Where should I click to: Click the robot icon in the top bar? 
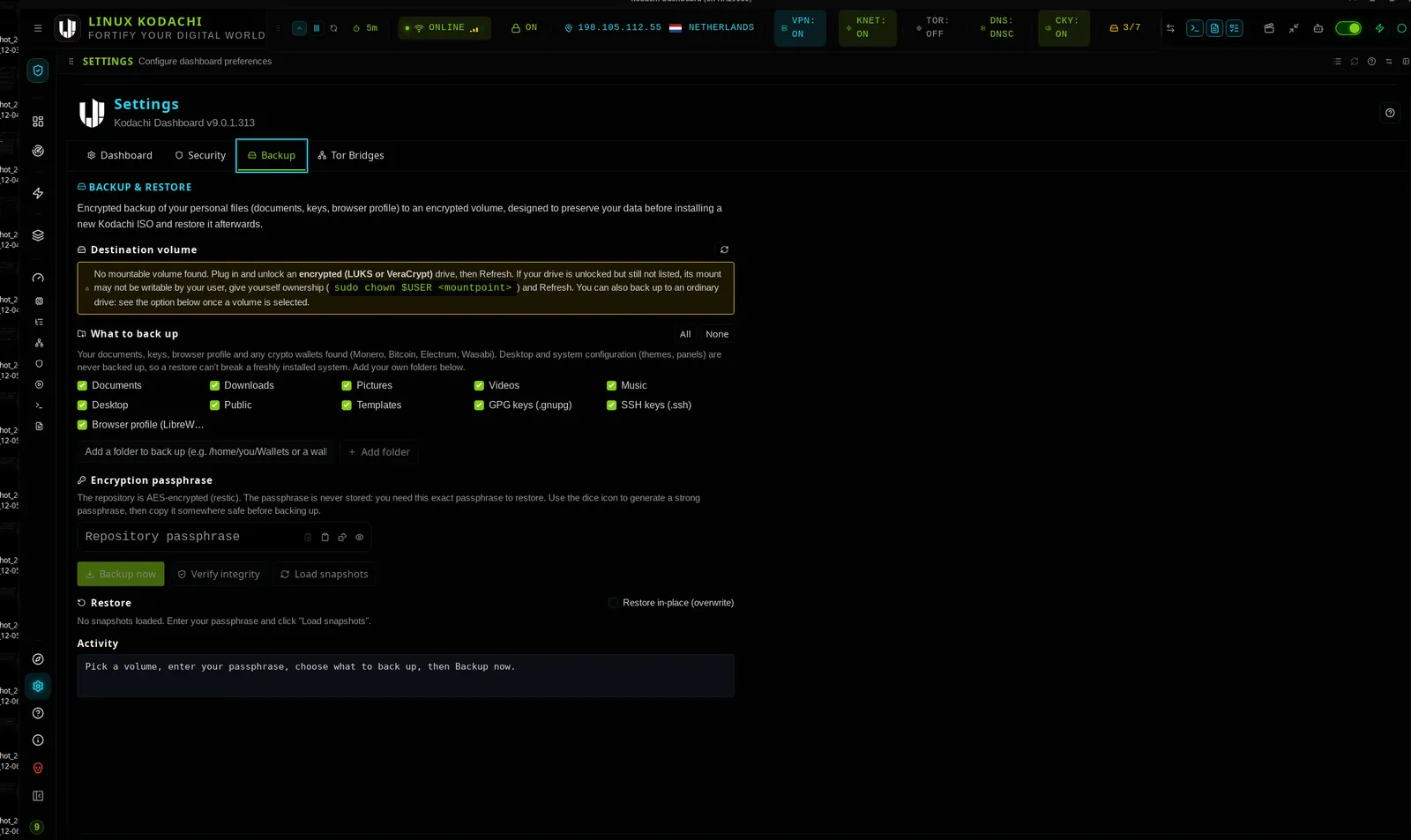click(x=1318, y=28)
